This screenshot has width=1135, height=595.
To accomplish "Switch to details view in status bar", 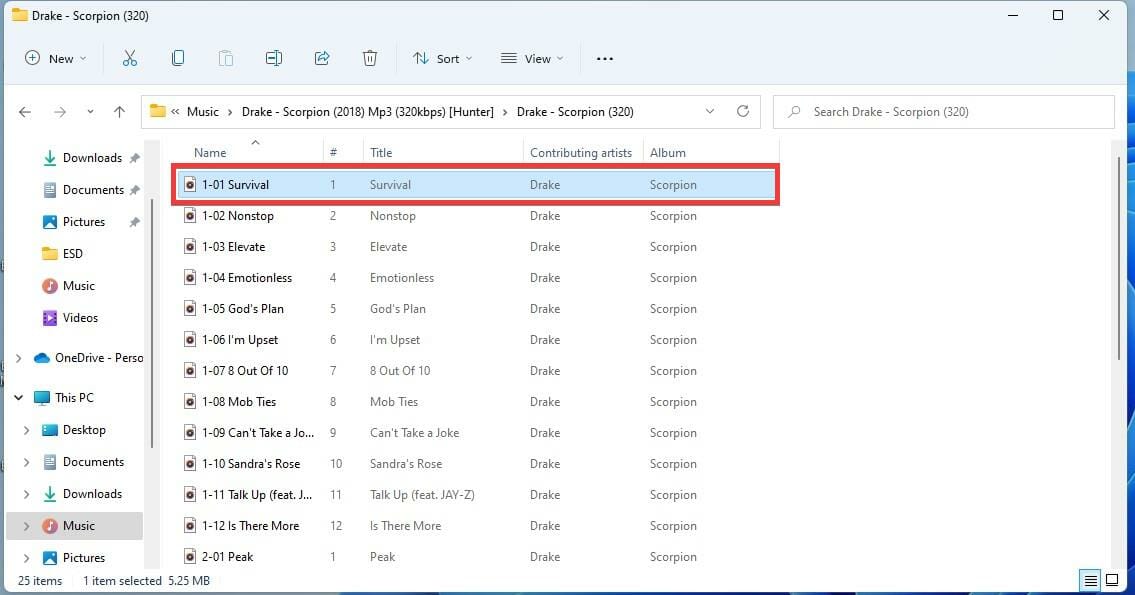I will pos(1090,581).
